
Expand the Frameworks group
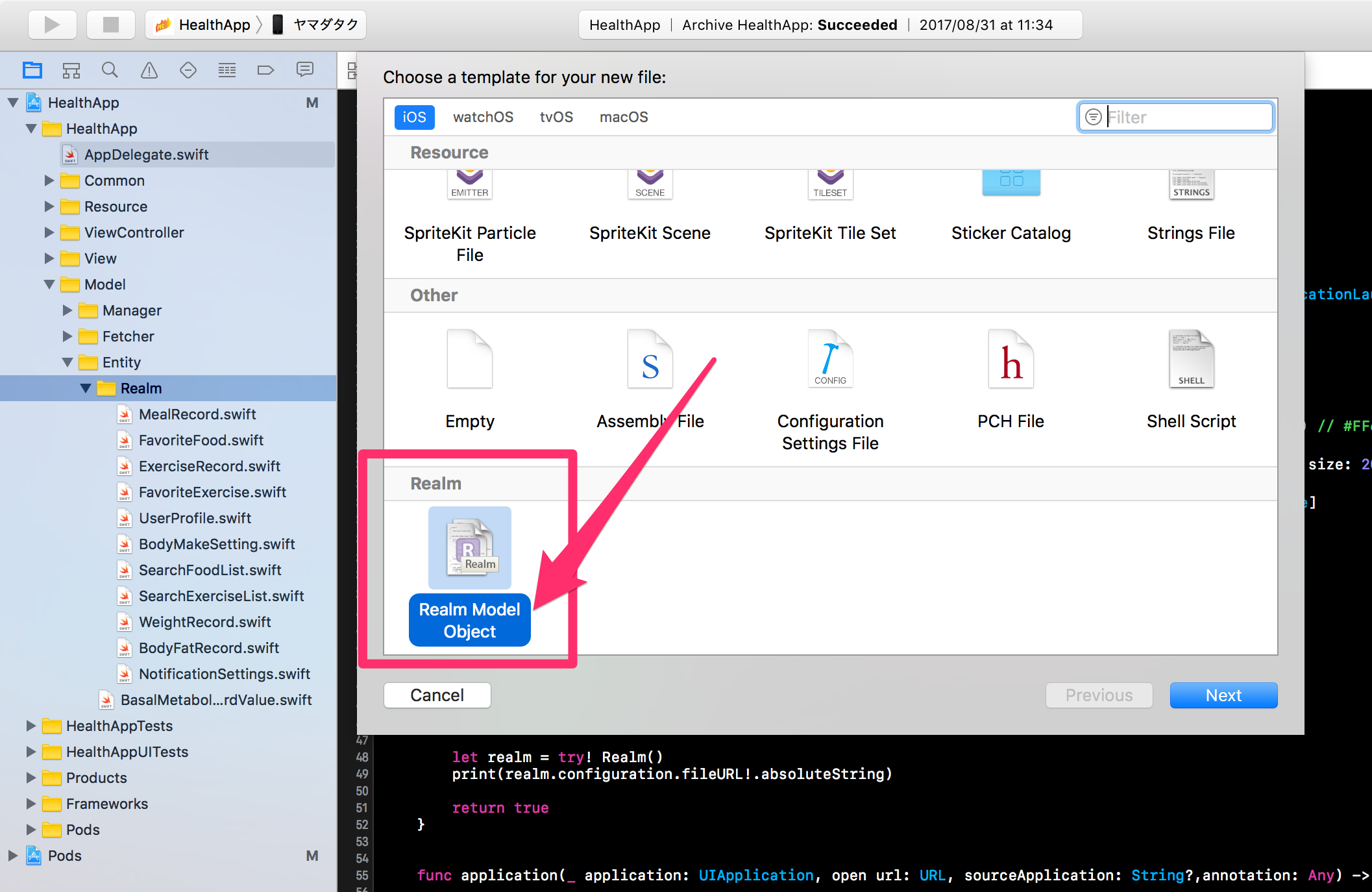[x=31, y=804]
